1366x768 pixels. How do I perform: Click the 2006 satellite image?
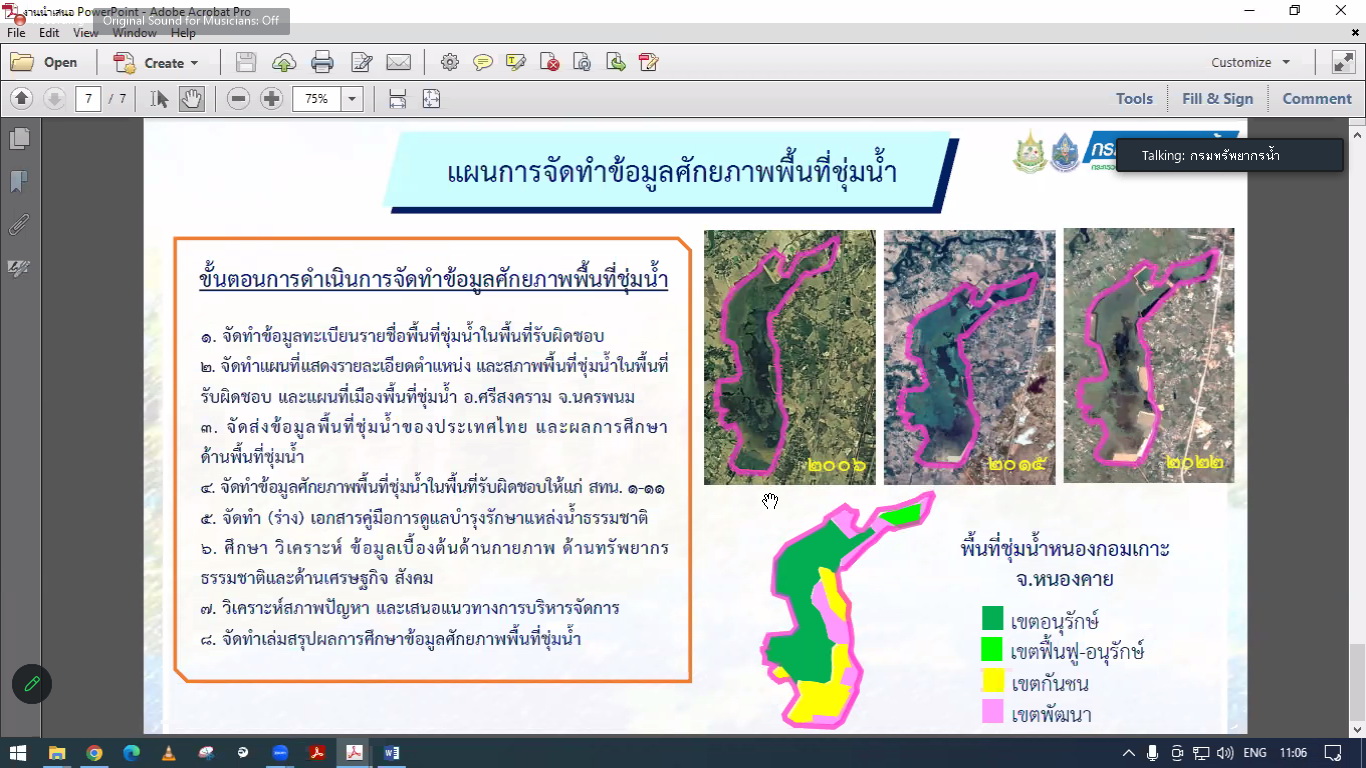point(790,357)
